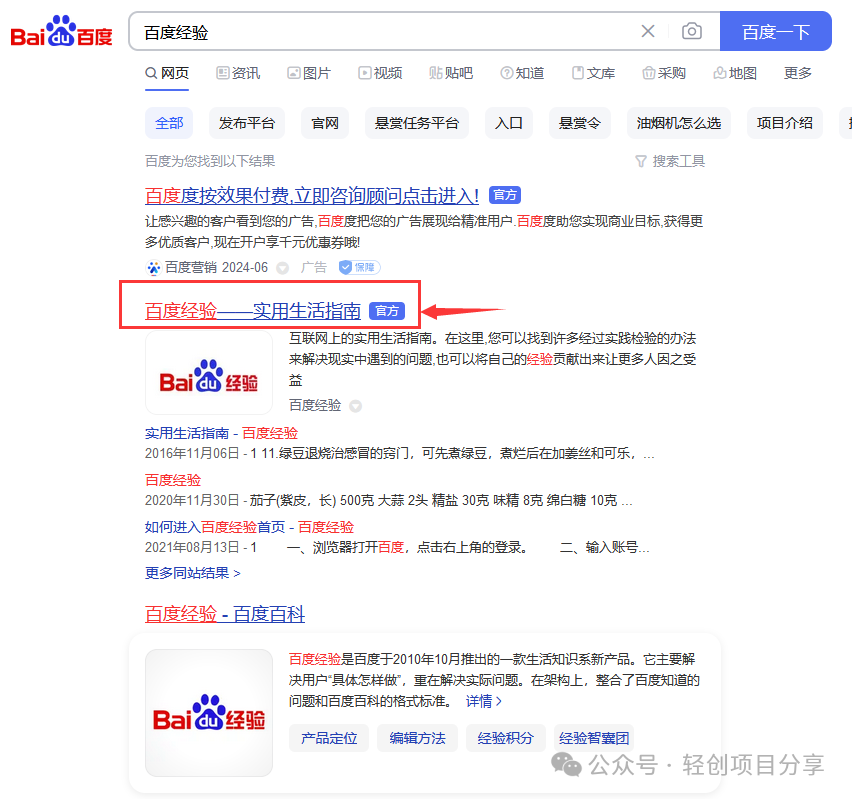
Task: Click 更多同站结果 link
Action: (x=192, y=573)
